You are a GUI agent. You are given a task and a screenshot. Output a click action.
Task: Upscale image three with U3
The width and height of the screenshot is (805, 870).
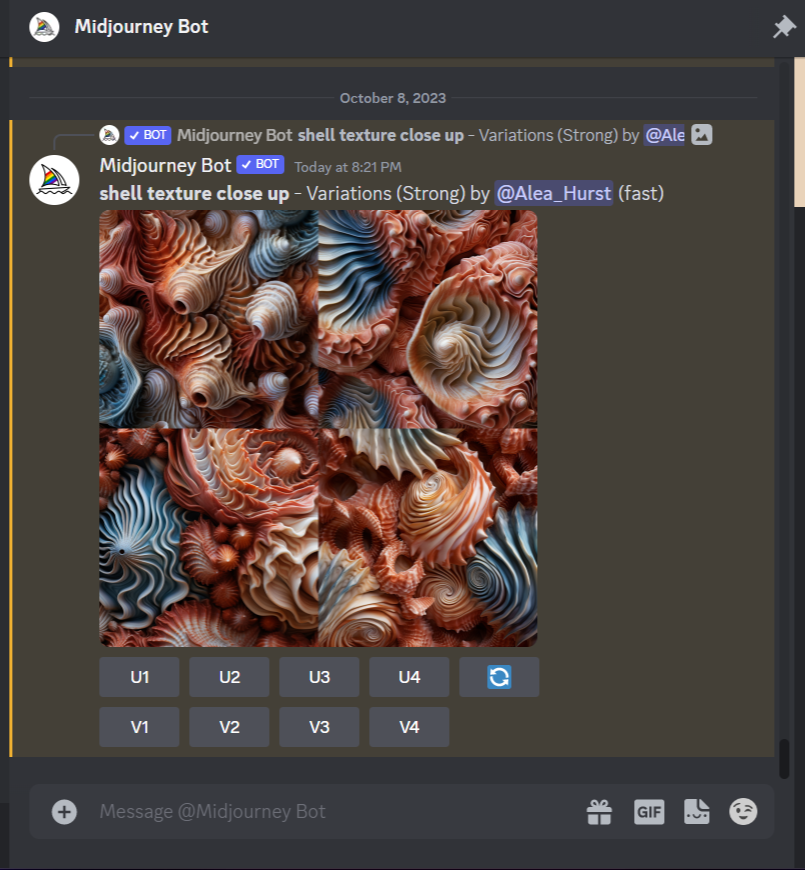point(320,677)
